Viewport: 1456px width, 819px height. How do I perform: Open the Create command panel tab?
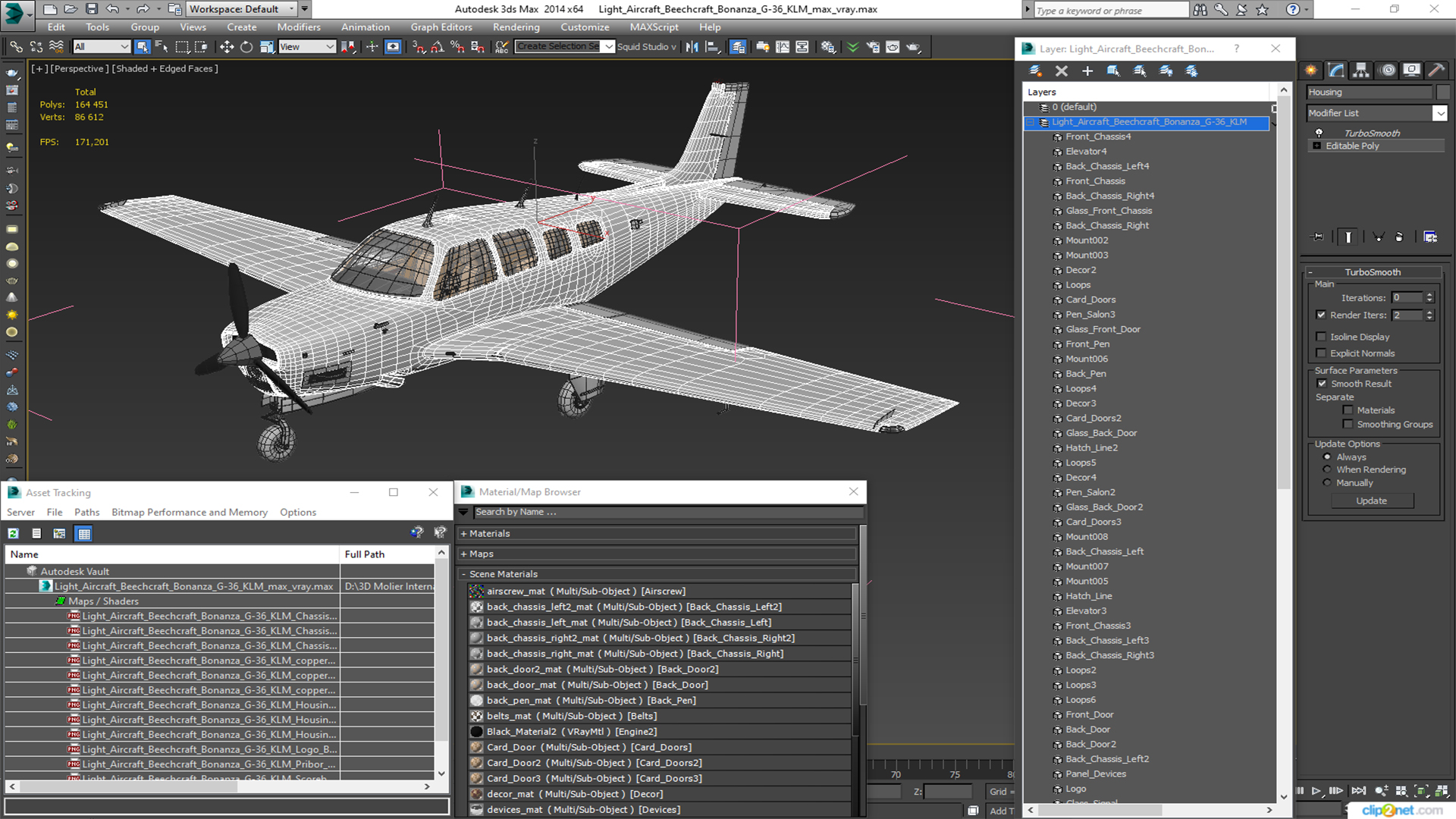[1311, 71]
